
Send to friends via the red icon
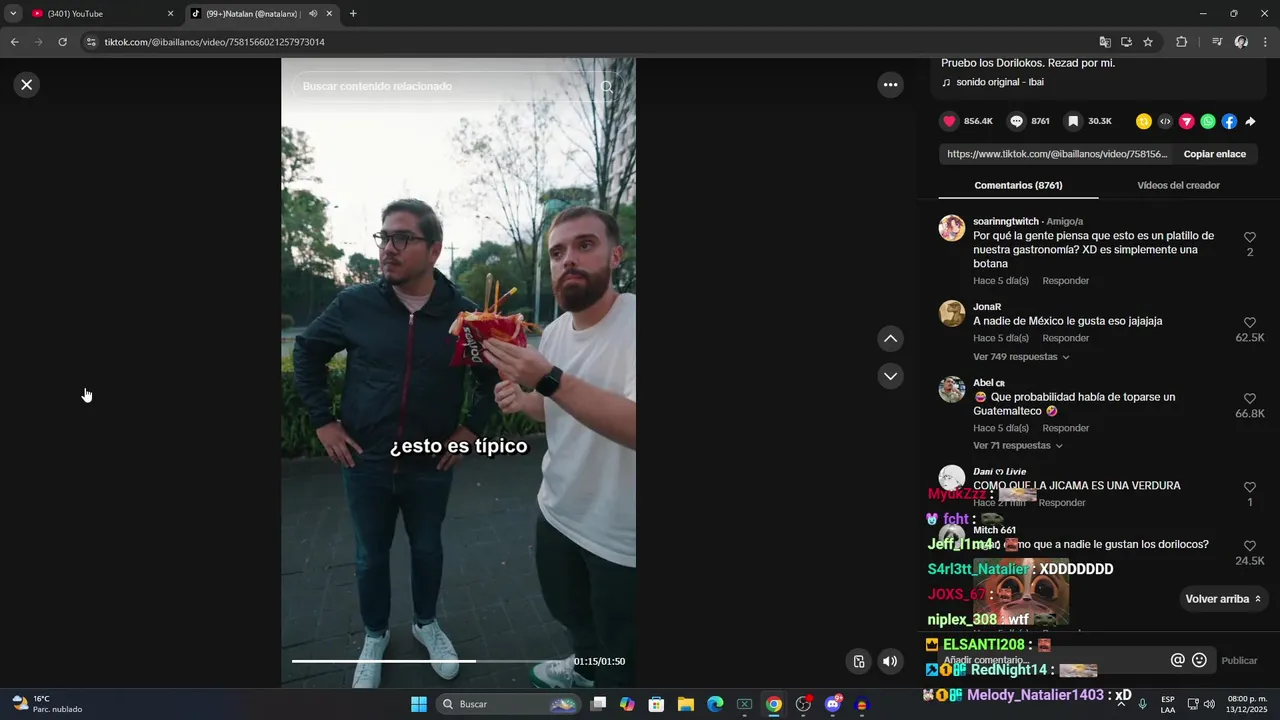pos(1187,121)
